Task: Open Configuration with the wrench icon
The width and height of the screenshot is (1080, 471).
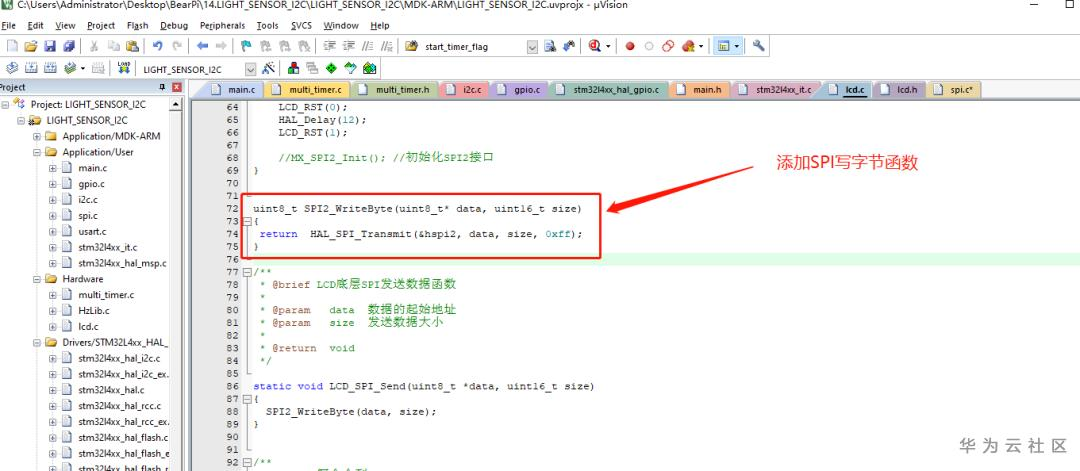Action: pos(758,46)
